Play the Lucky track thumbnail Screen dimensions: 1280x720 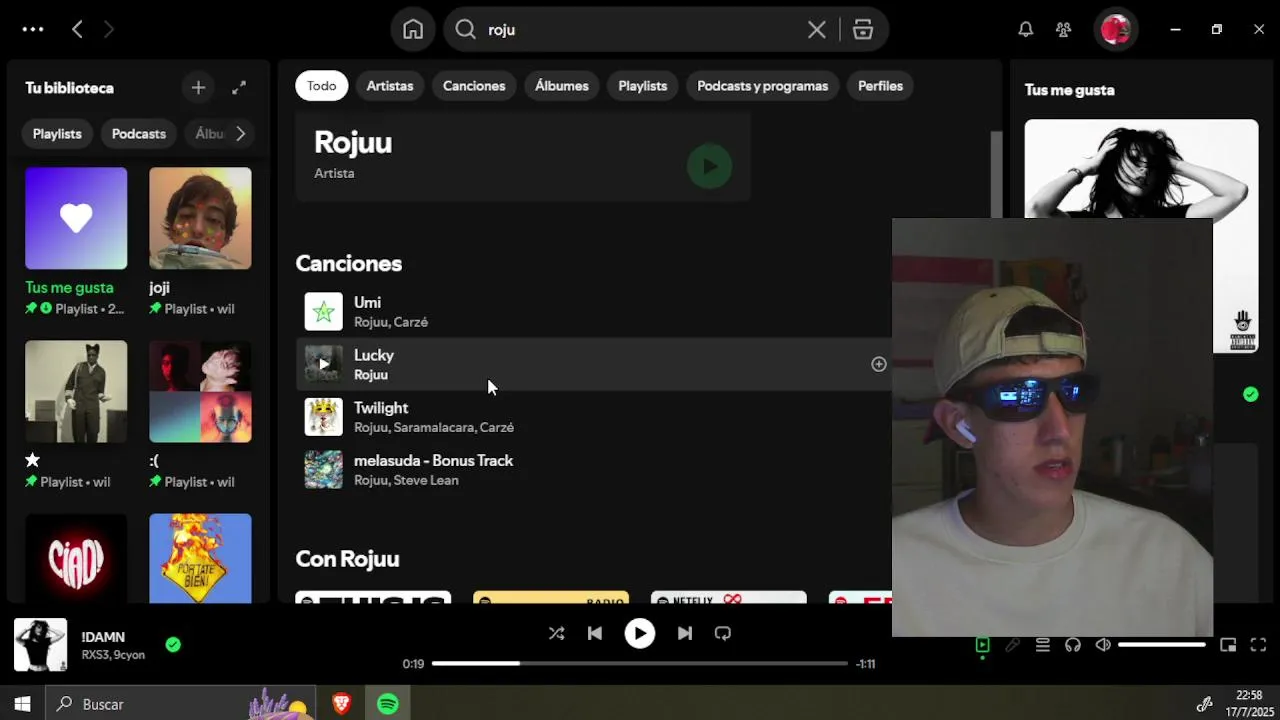pyautogui.click(x=323, y=364)
